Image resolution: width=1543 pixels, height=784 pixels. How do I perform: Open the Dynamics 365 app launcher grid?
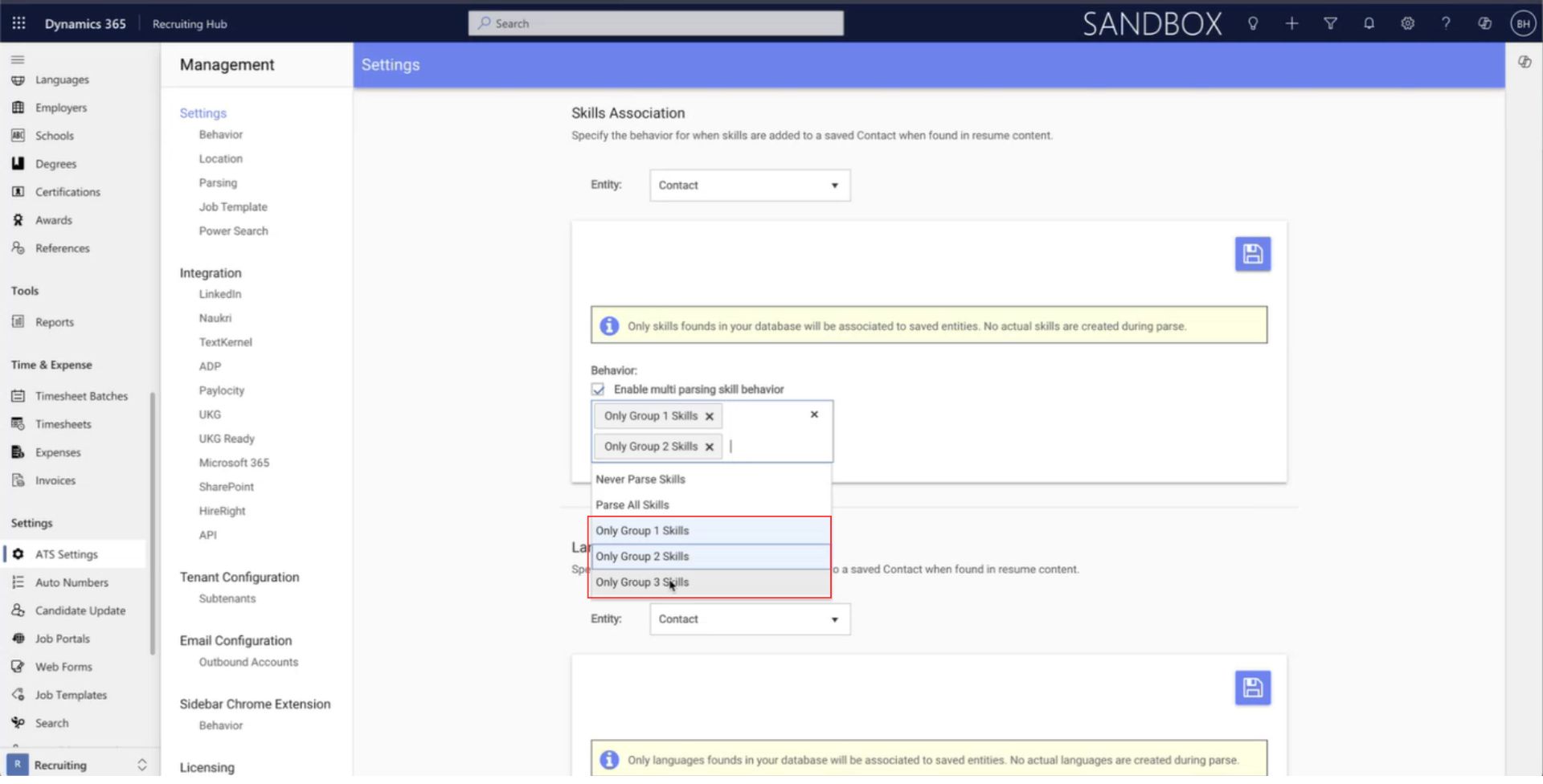[x=18, y=23]
